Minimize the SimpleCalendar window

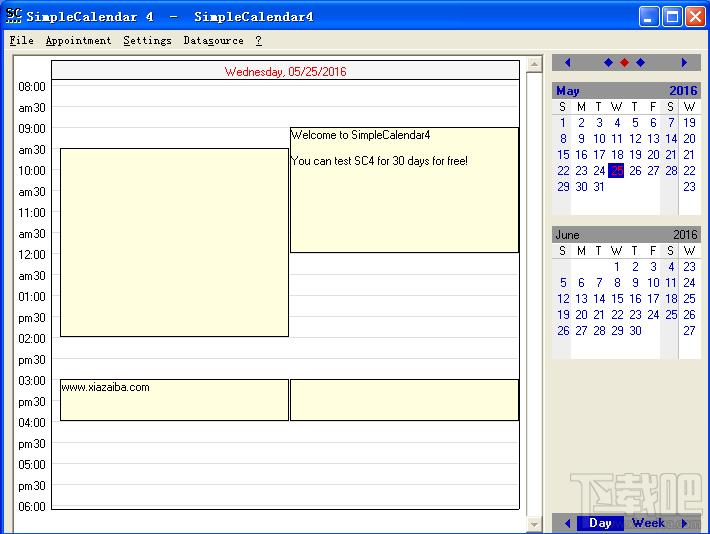648,17
